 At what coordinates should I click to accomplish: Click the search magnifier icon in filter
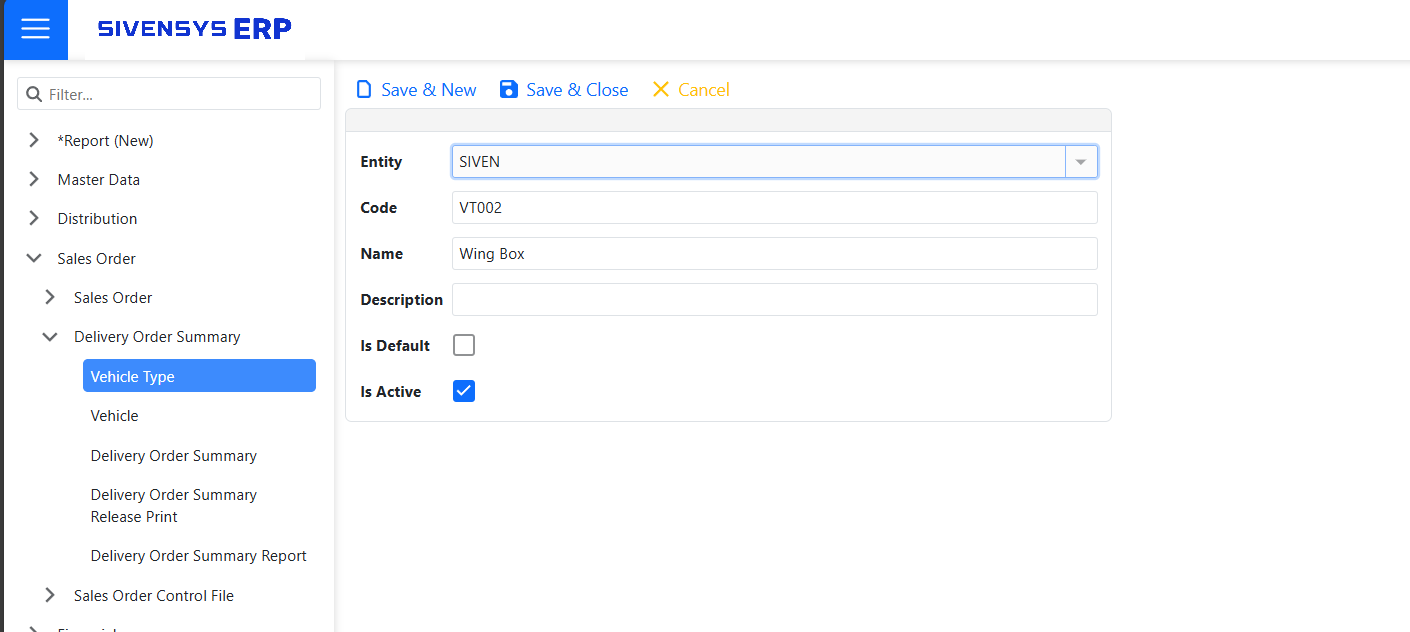coord(34,94)
